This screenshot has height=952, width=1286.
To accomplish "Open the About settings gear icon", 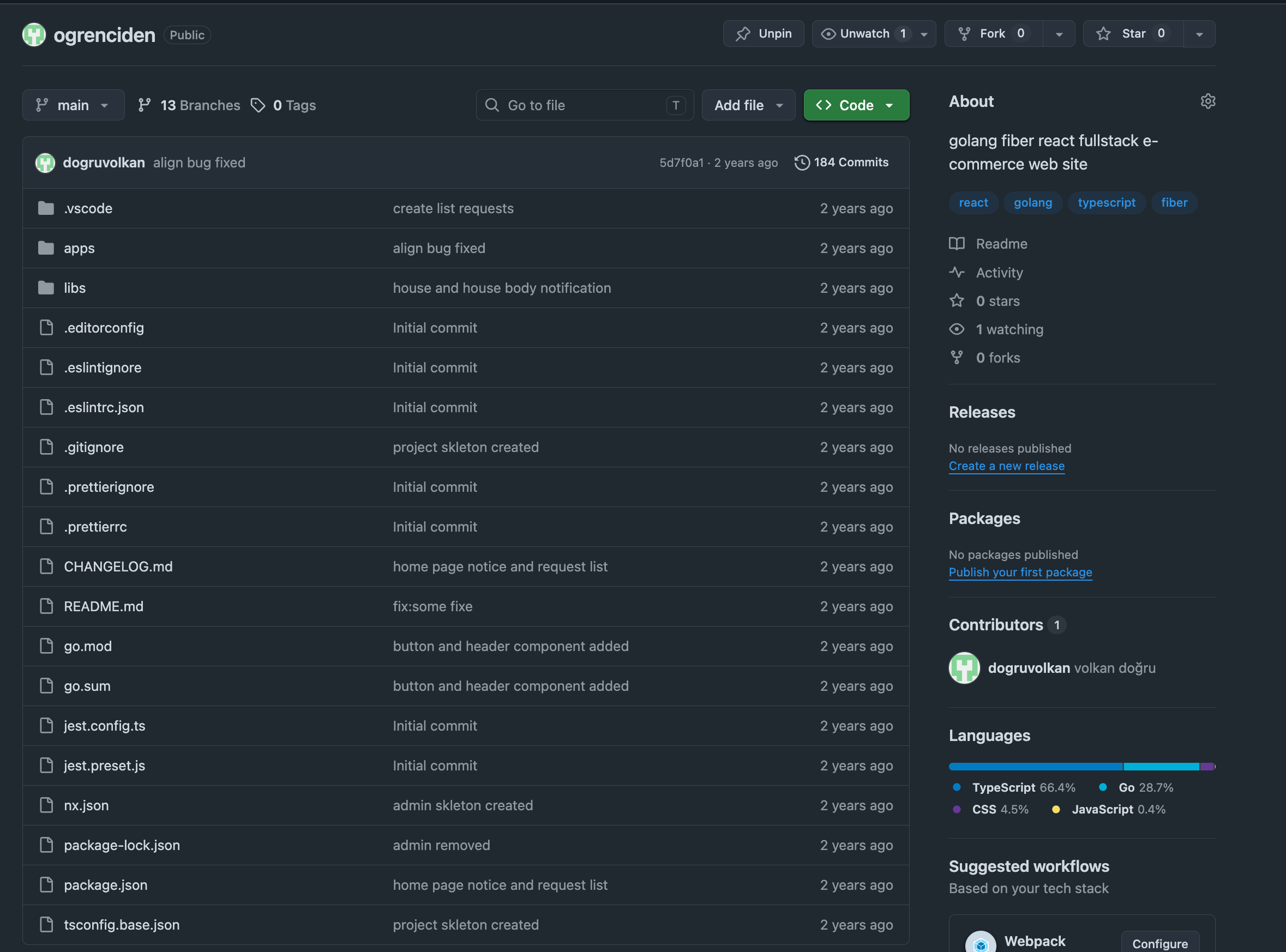I will tap(1207, 101).
